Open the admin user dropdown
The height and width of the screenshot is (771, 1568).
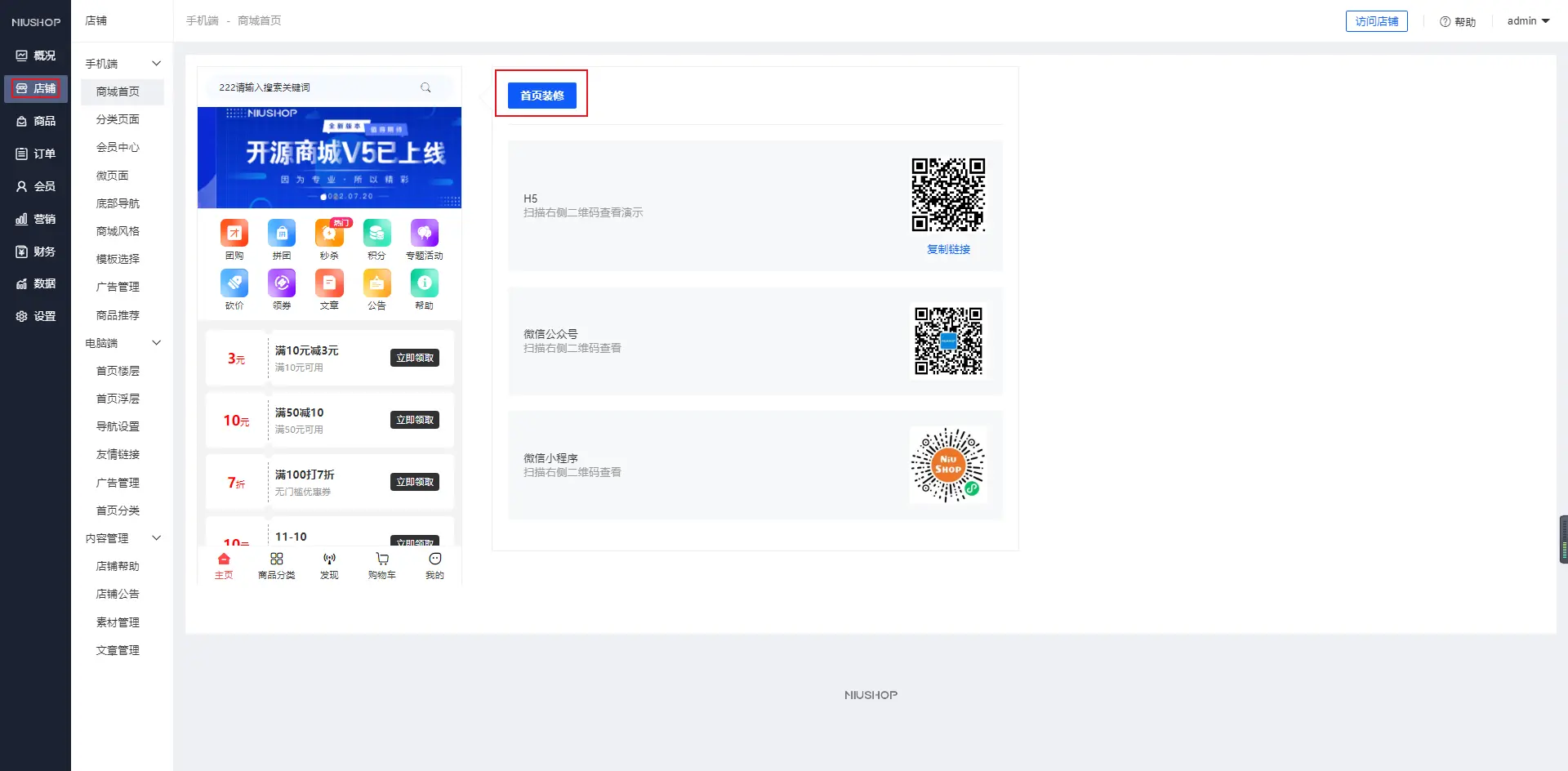1528,21
